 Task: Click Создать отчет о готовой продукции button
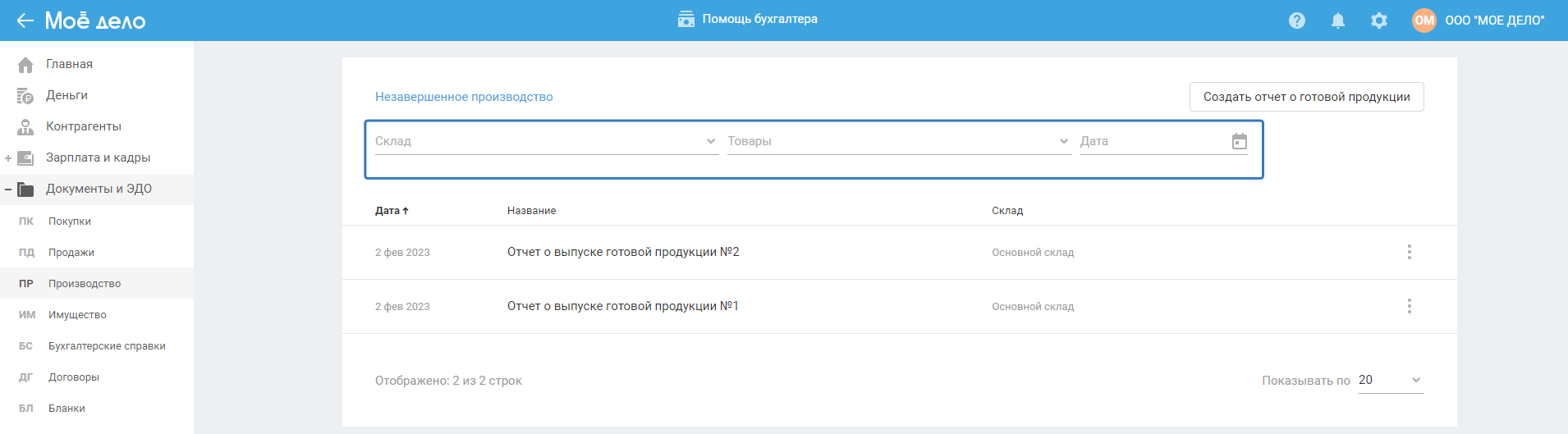1306,97
